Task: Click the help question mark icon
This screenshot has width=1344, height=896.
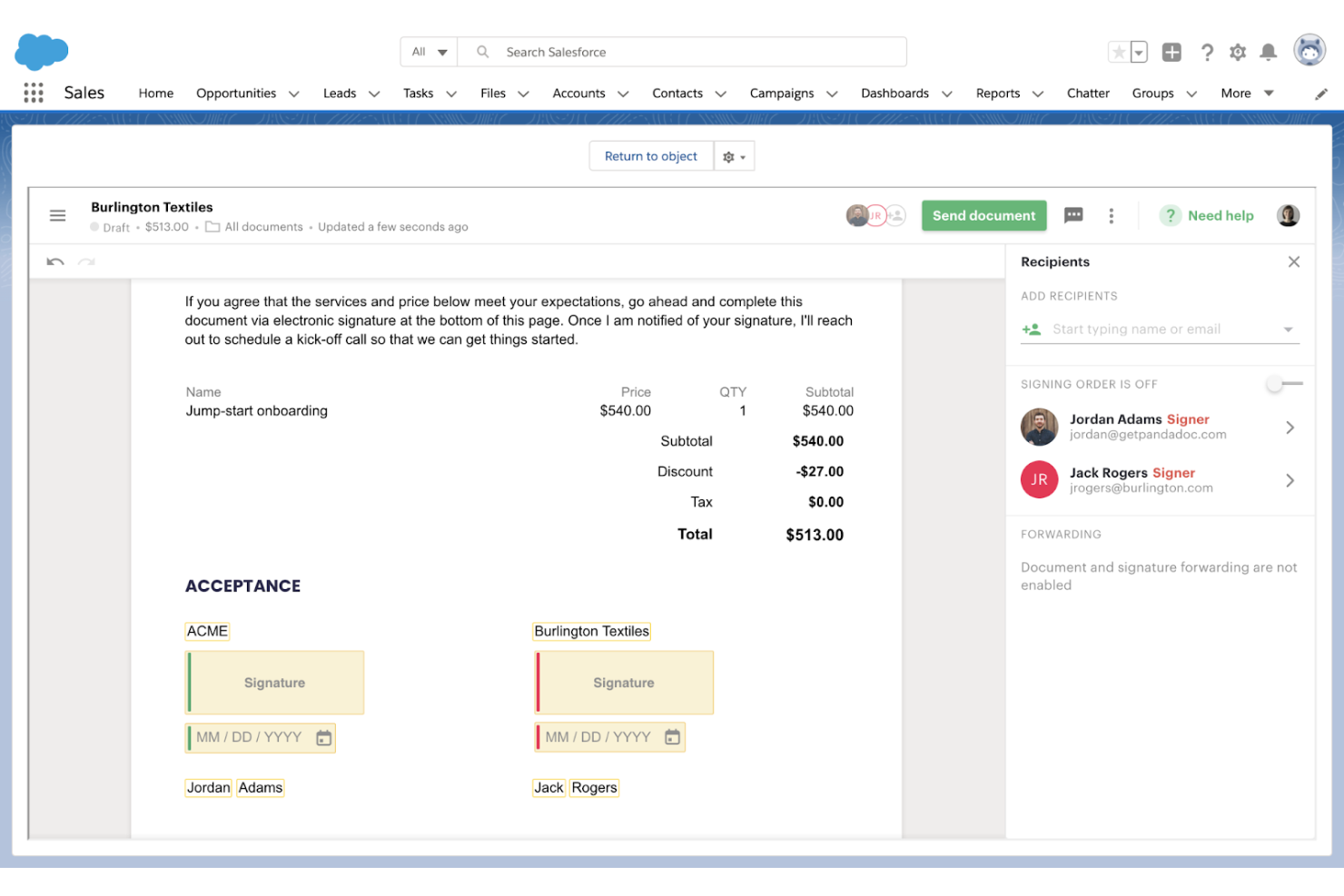Action: click(x=1207, y=52)
